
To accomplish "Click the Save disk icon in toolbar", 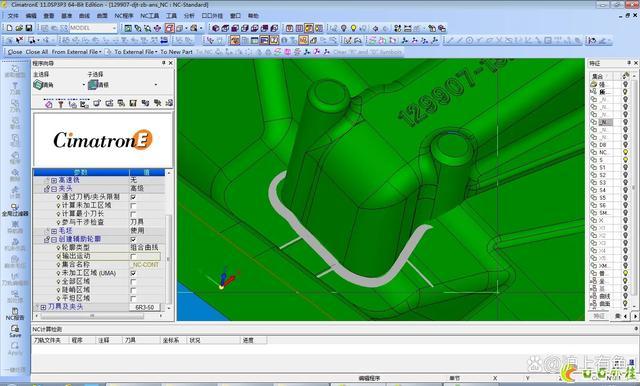I will click(x=29, y=28).
